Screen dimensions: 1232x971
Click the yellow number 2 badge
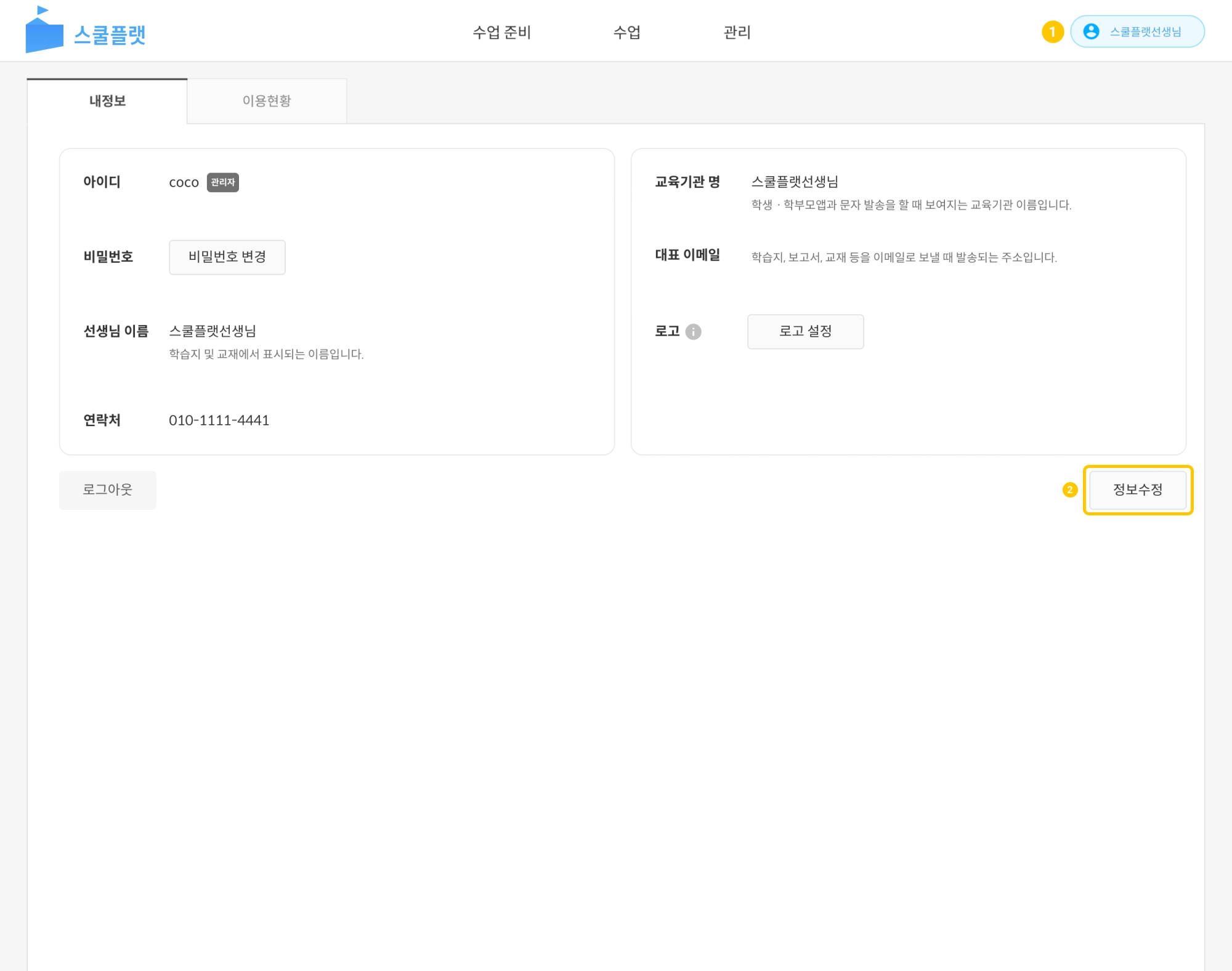click(1070, 490)
